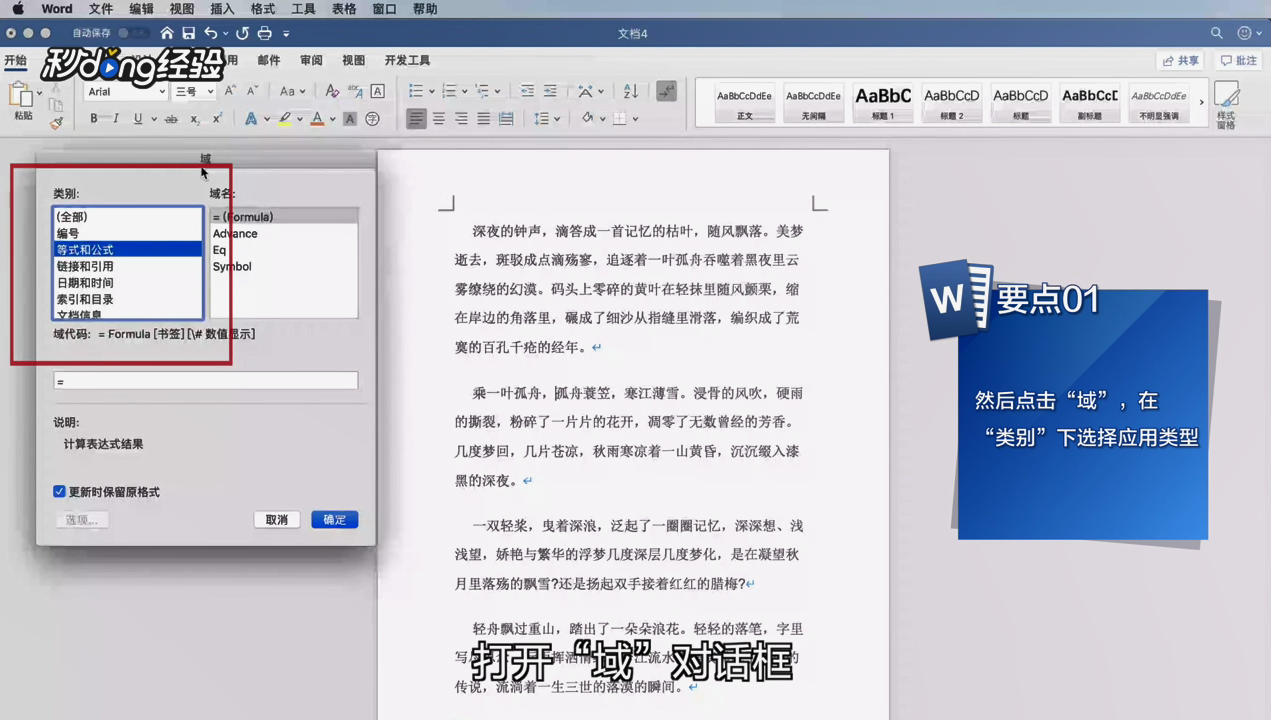
Task: Open the text highlight color picker
Action: click(x=302, y=119)
